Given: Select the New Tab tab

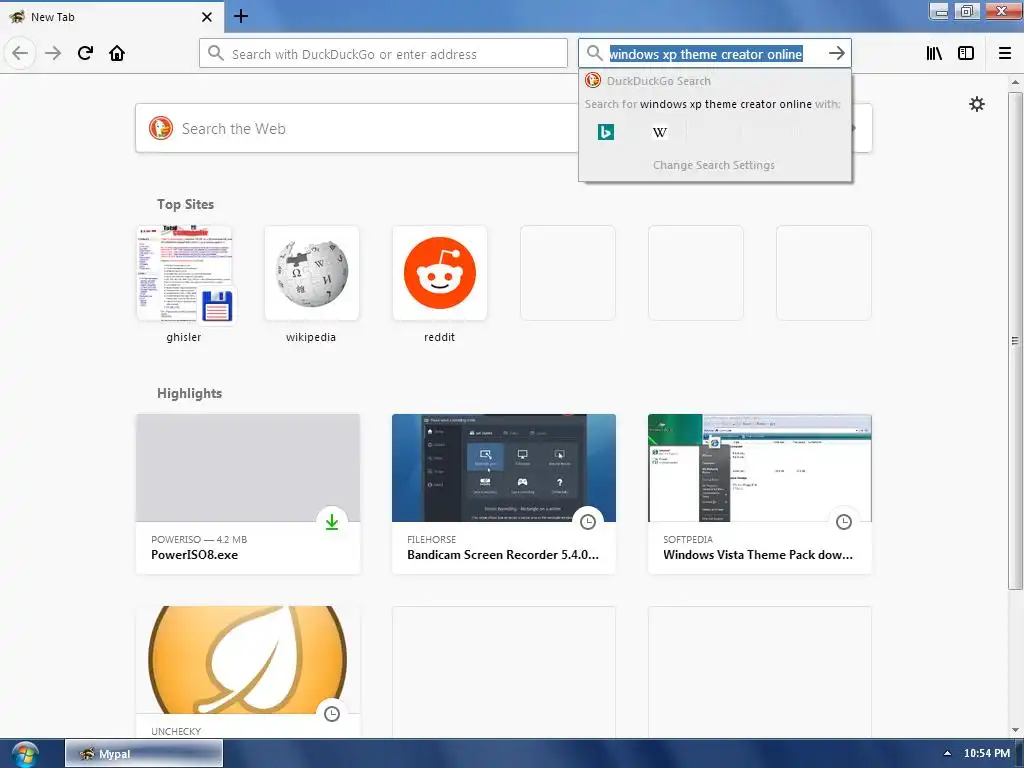Looking at the screenshot, I should point(111,17).
